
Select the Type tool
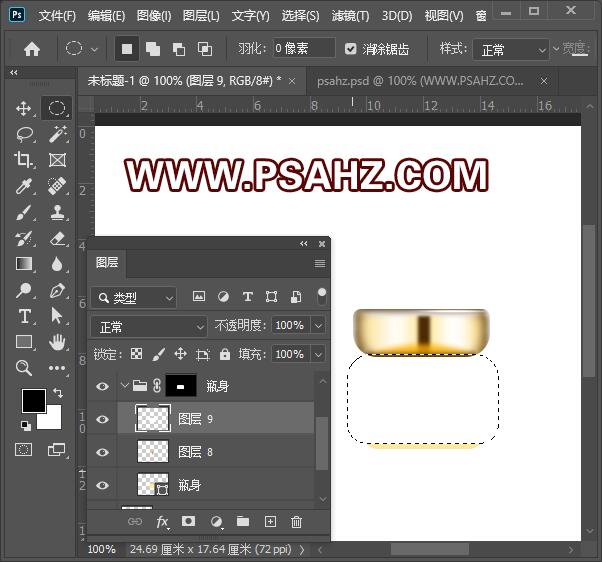click(x=25, y=316)
